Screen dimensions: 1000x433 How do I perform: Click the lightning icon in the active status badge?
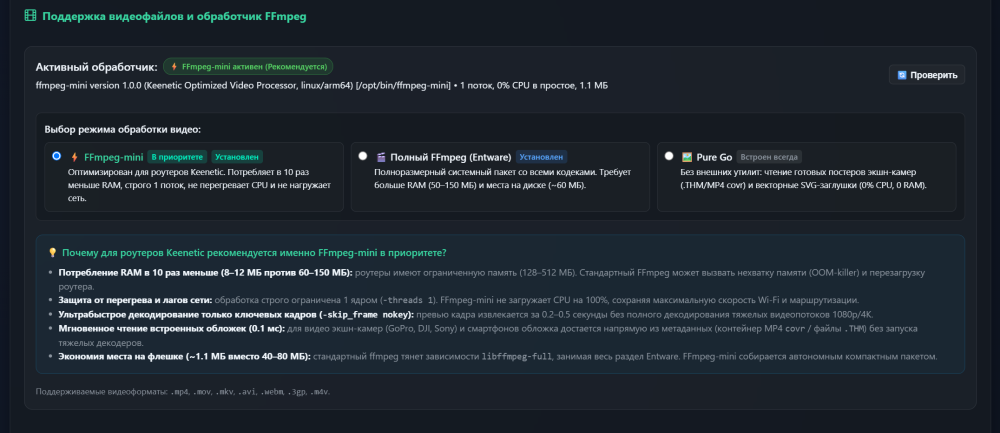[173, 66]
